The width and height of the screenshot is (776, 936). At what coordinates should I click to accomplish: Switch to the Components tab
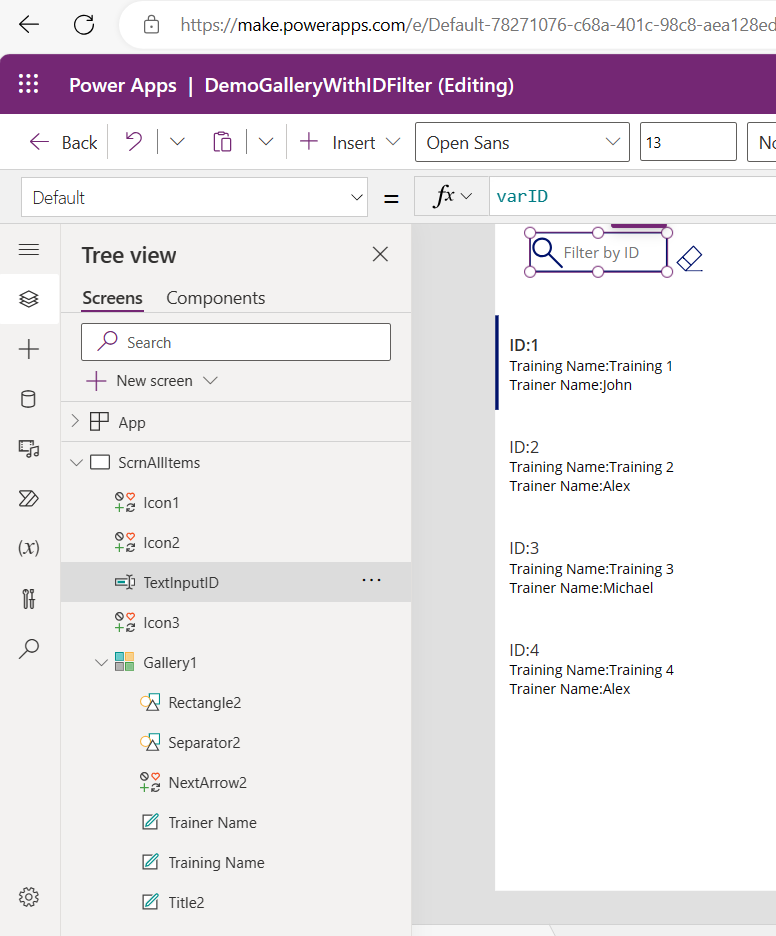(215, 298)
